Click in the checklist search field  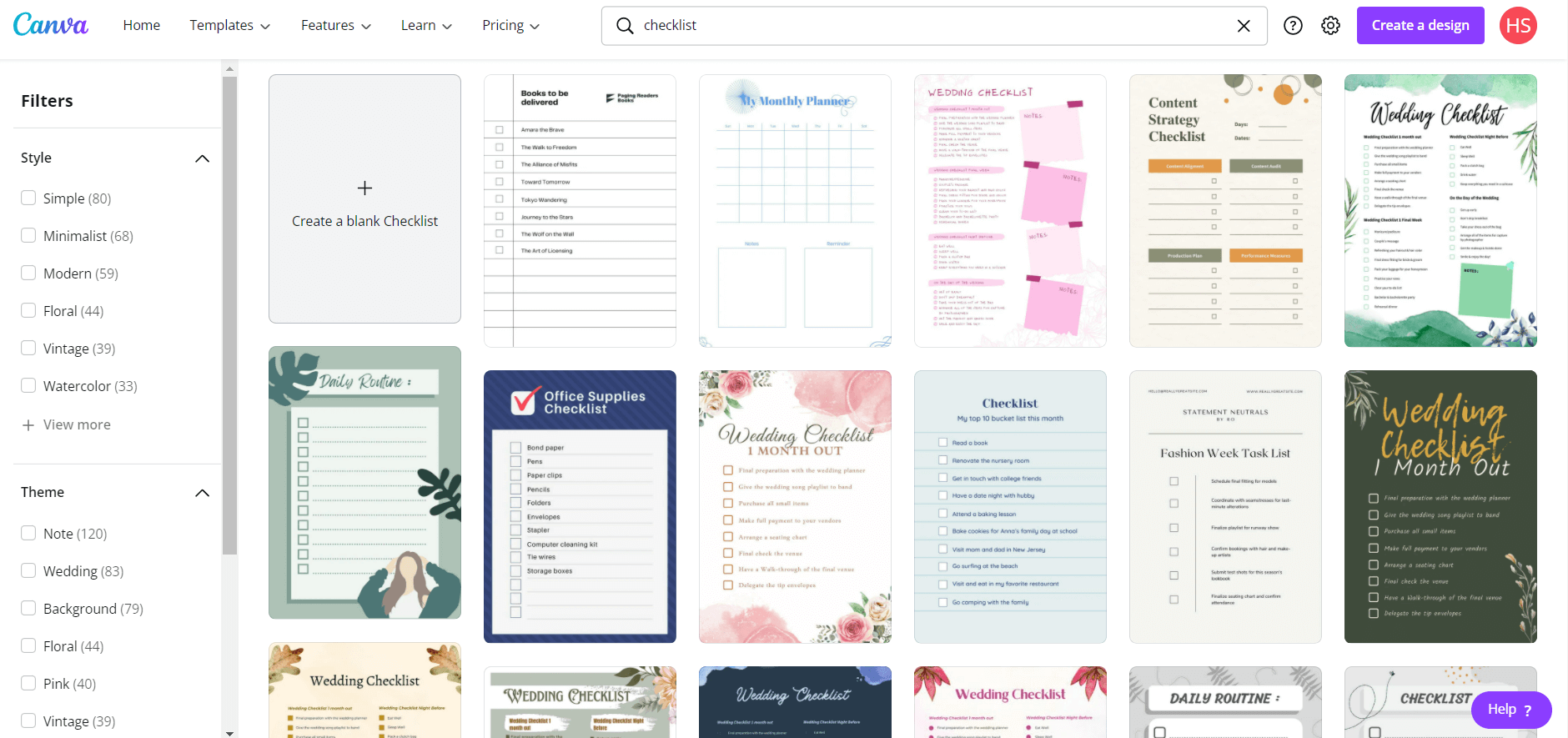click(x=934, y=26)
